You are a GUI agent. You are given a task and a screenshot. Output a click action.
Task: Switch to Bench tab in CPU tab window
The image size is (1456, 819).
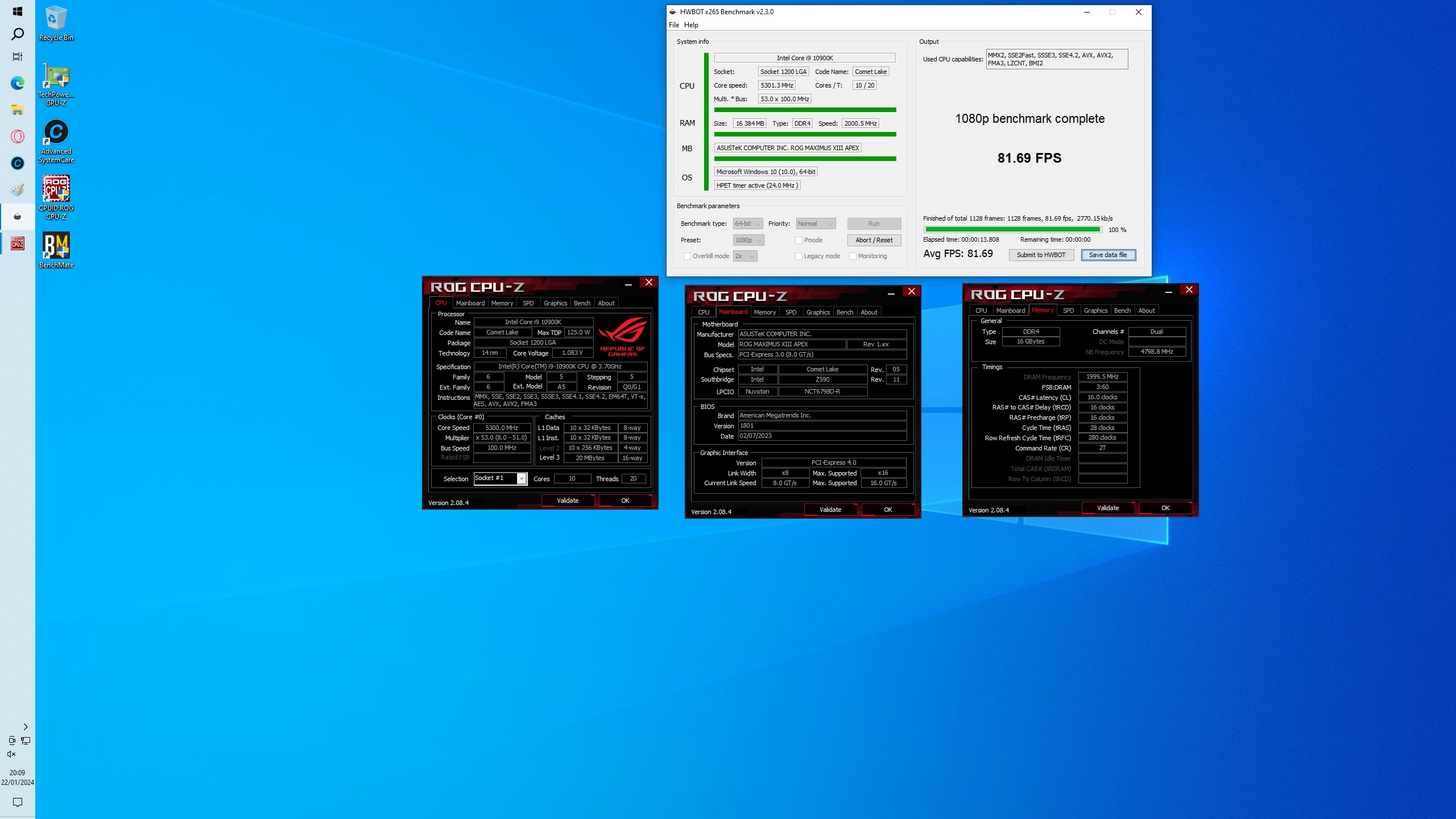click(582, 303)
